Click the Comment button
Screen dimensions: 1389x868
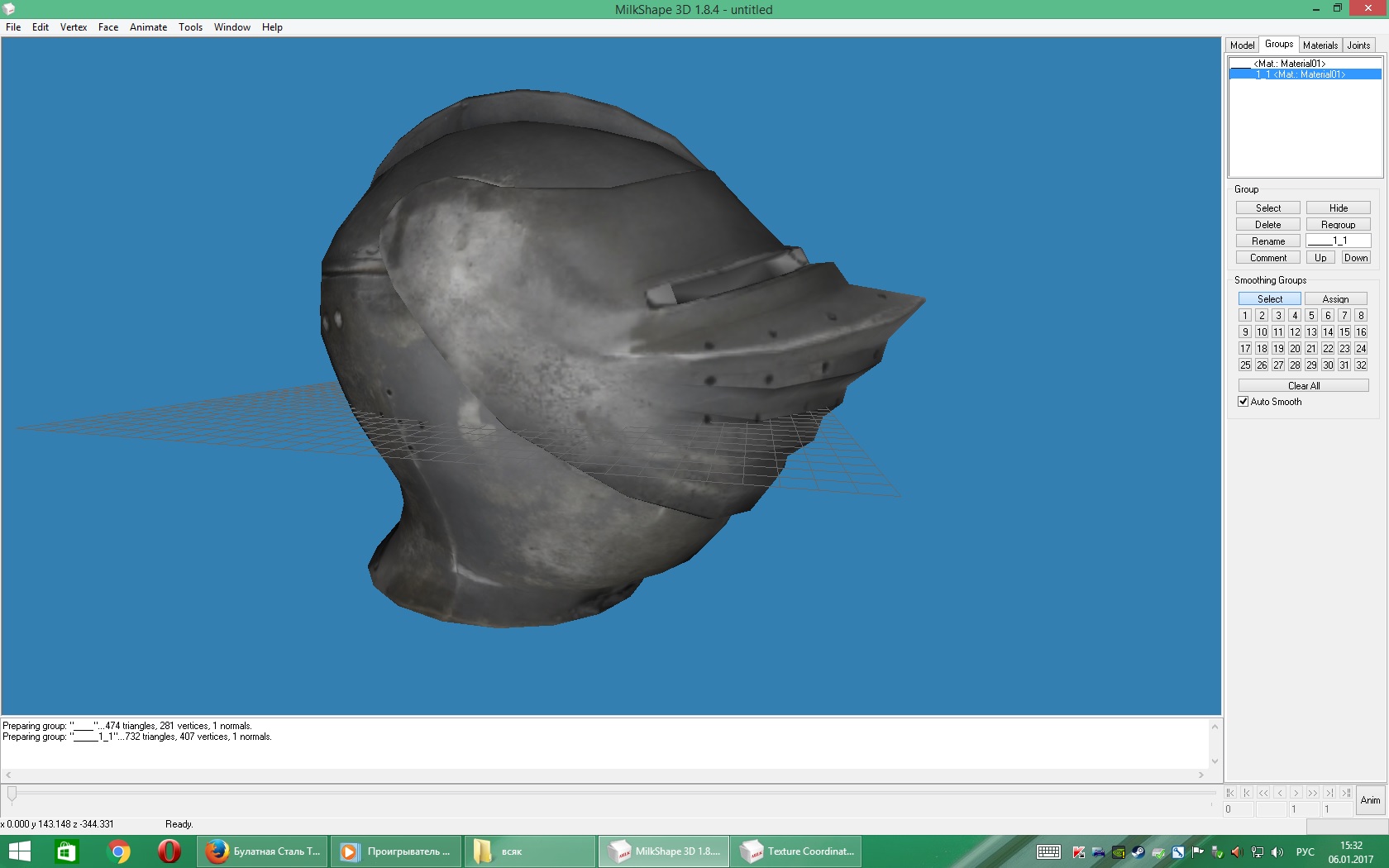pos(1268,258)
